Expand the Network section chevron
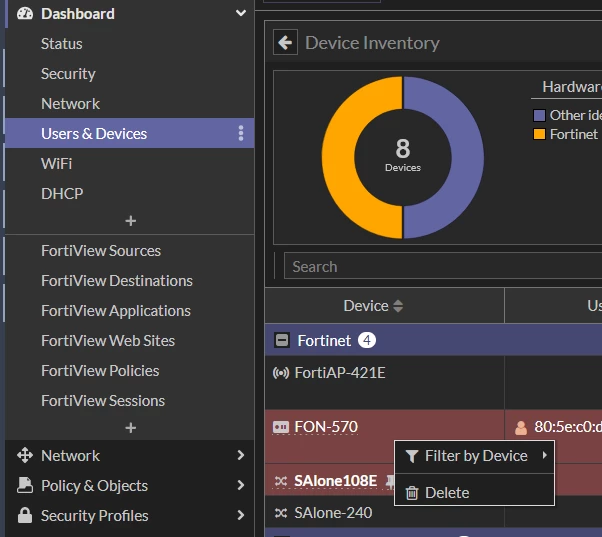Screen dimensions: 602x537 pos(241,455)
